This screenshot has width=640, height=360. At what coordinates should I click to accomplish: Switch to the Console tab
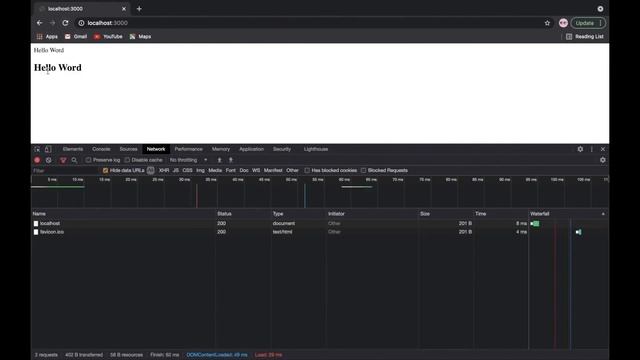click(101, 149)
